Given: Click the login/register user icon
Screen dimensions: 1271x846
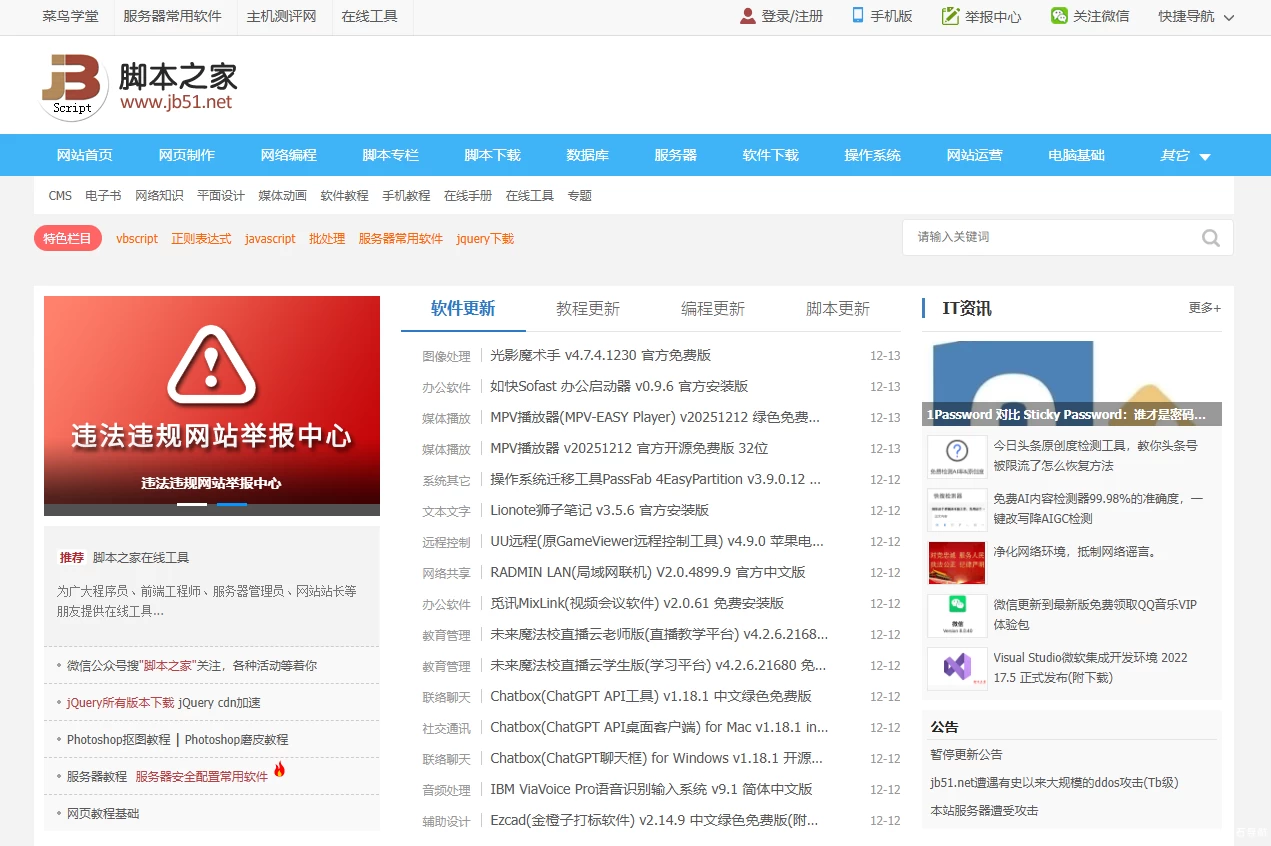Looking at the screenshot, I should point(748,16).
